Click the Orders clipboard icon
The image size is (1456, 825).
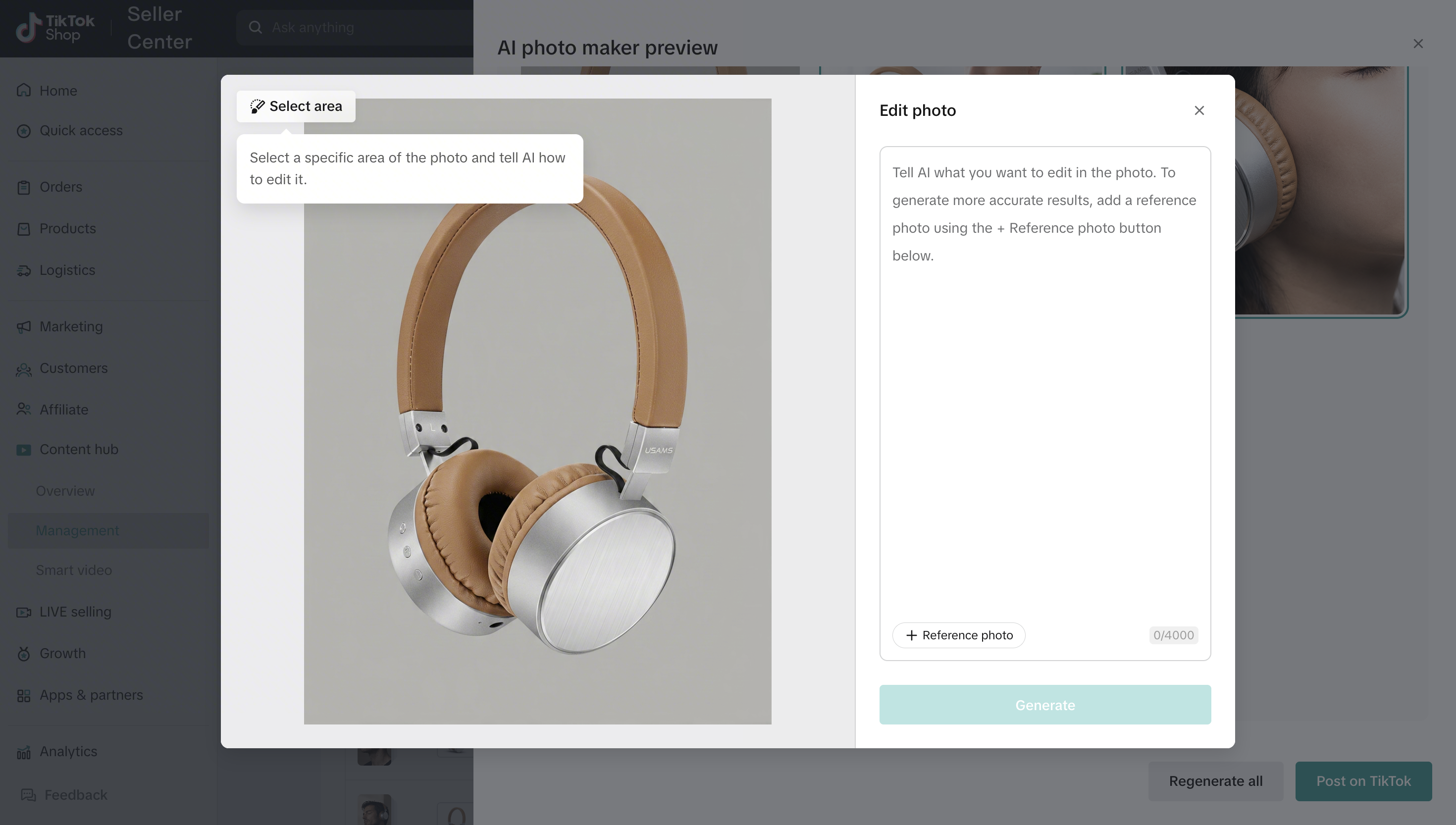pyautogui.click(x=23, y=187)
